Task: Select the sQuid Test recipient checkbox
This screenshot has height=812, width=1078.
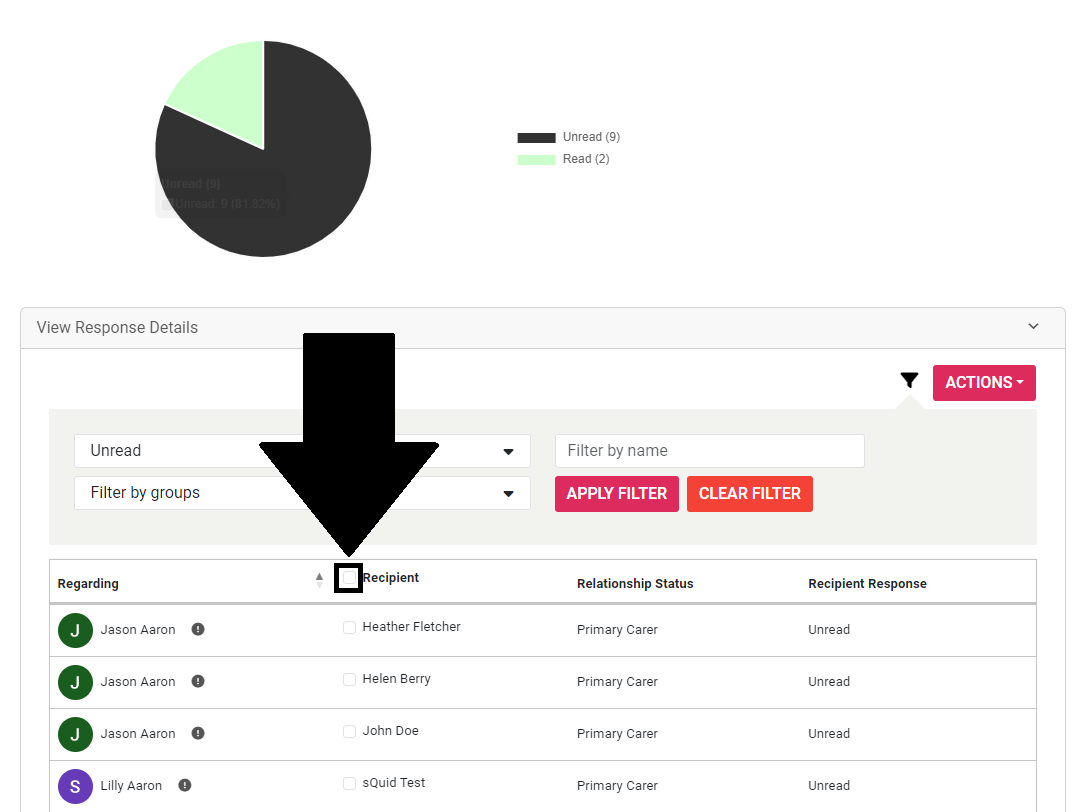Action: coord(349,783)
